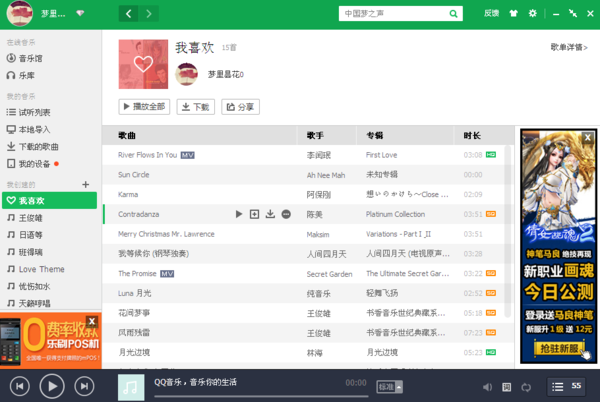Click the search magnifier icon
This screenshot has height=402, width=600.
pyautogui.click(x=453, y=14)
